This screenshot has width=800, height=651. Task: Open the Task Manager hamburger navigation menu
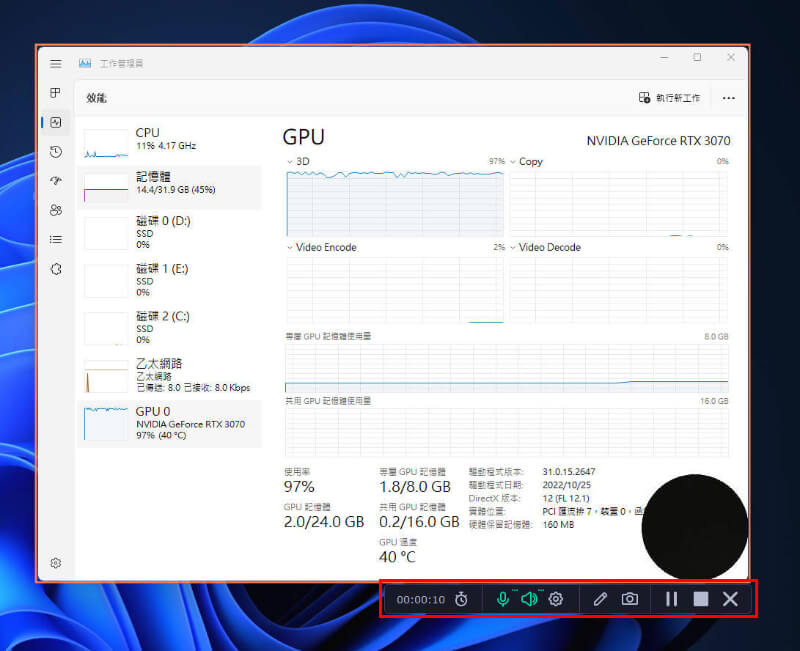coord(56,64)
